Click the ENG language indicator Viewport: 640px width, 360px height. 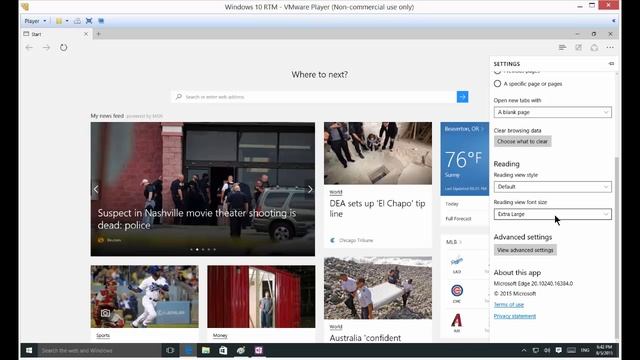585,350
